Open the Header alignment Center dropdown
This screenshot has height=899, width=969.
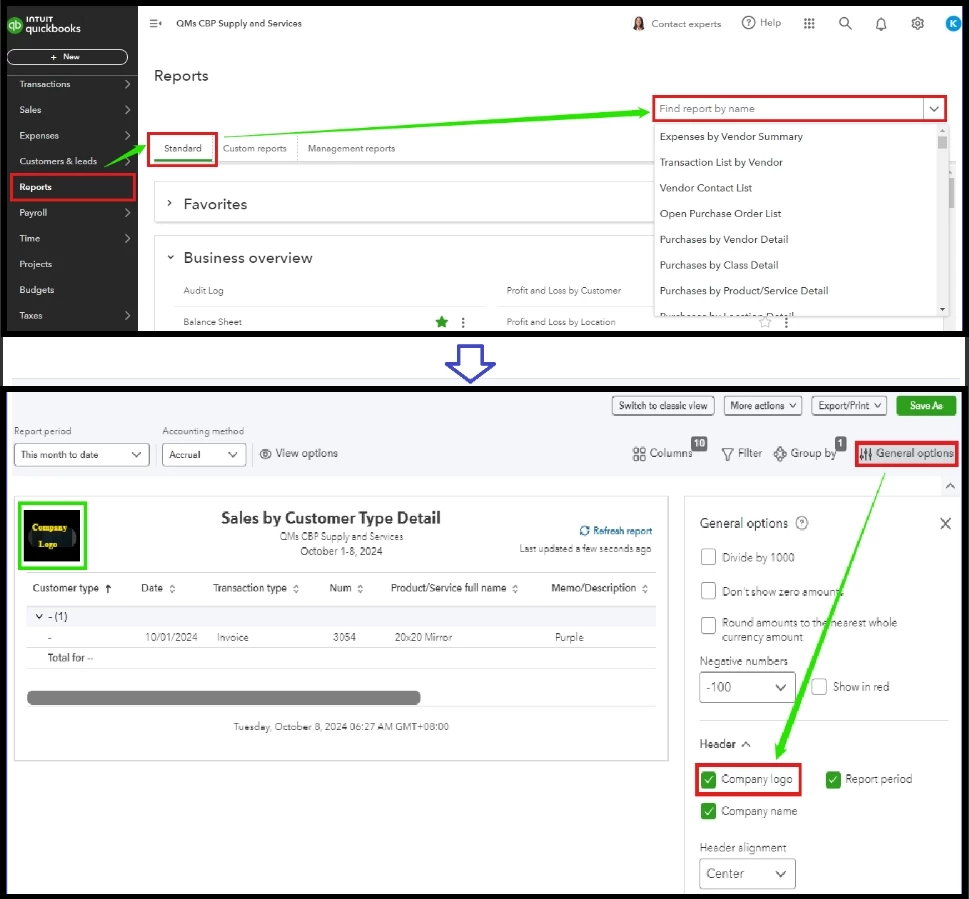[747, 874]
